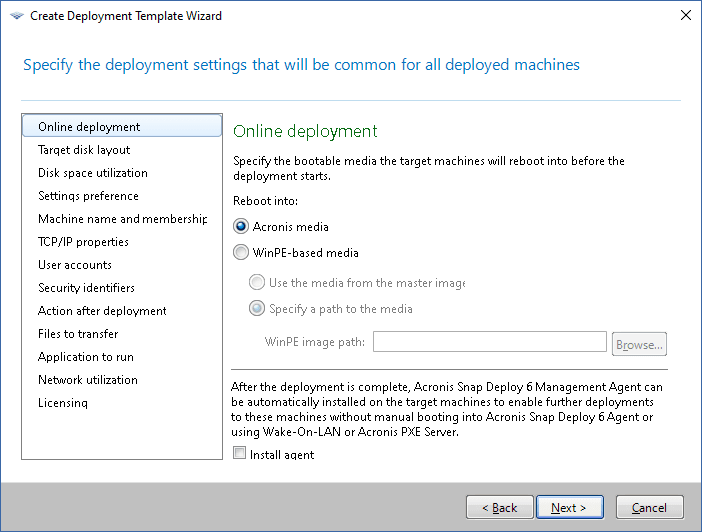Viewport: 702px width, 532px height.
Task: Enable the Install agent checkbox
Action: click(x=240, y=453)
